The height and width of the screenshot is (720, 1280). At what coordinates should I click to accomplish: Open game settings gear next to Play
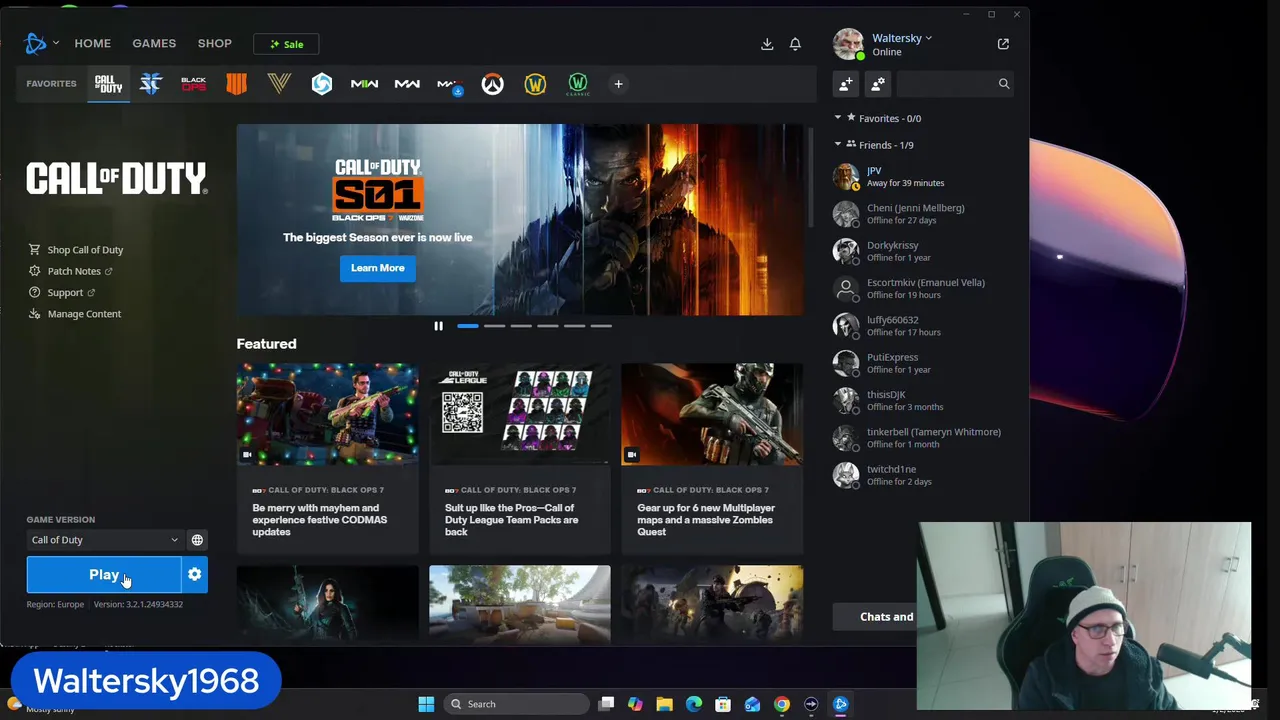point(195,575)
